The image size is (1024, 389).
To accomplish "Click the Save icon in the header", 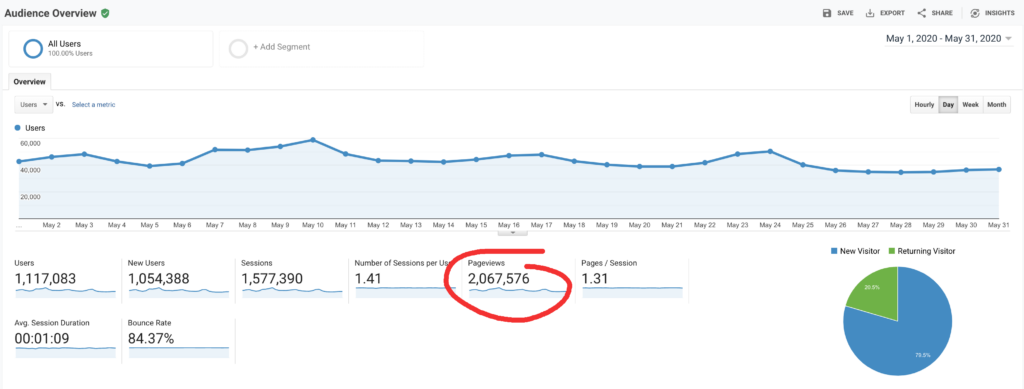I will [827, 13].
